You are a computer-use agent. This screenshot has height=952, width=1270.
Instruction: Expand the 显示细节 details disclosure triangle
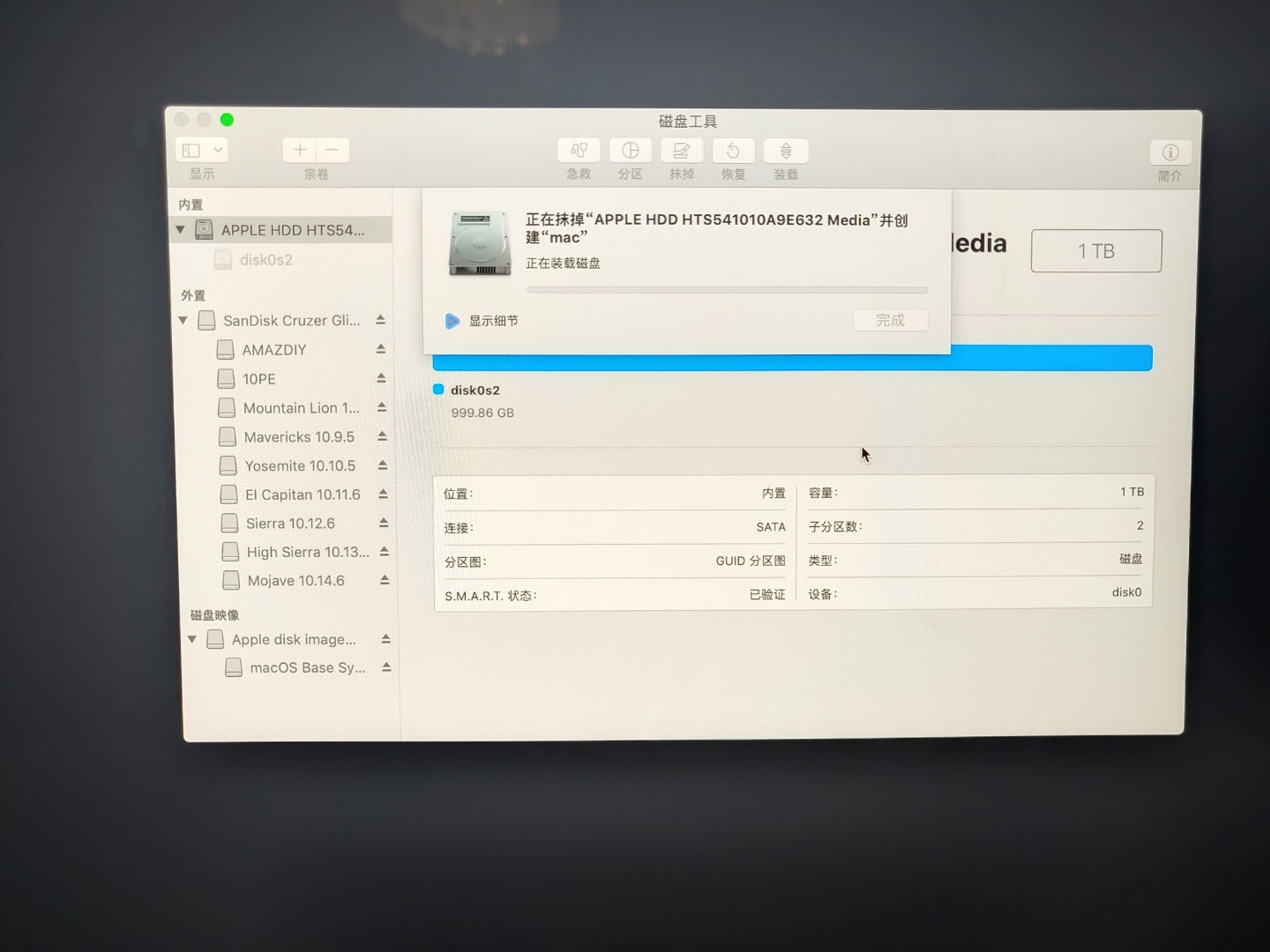pos(452,321)
